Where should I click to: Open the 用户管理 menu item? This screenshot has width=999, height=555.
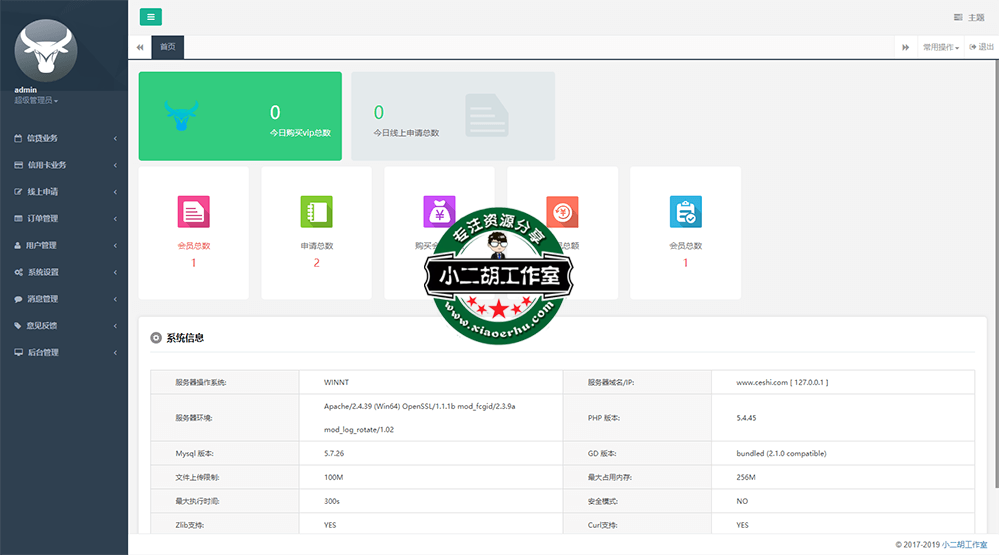click(x=63, y=245)
